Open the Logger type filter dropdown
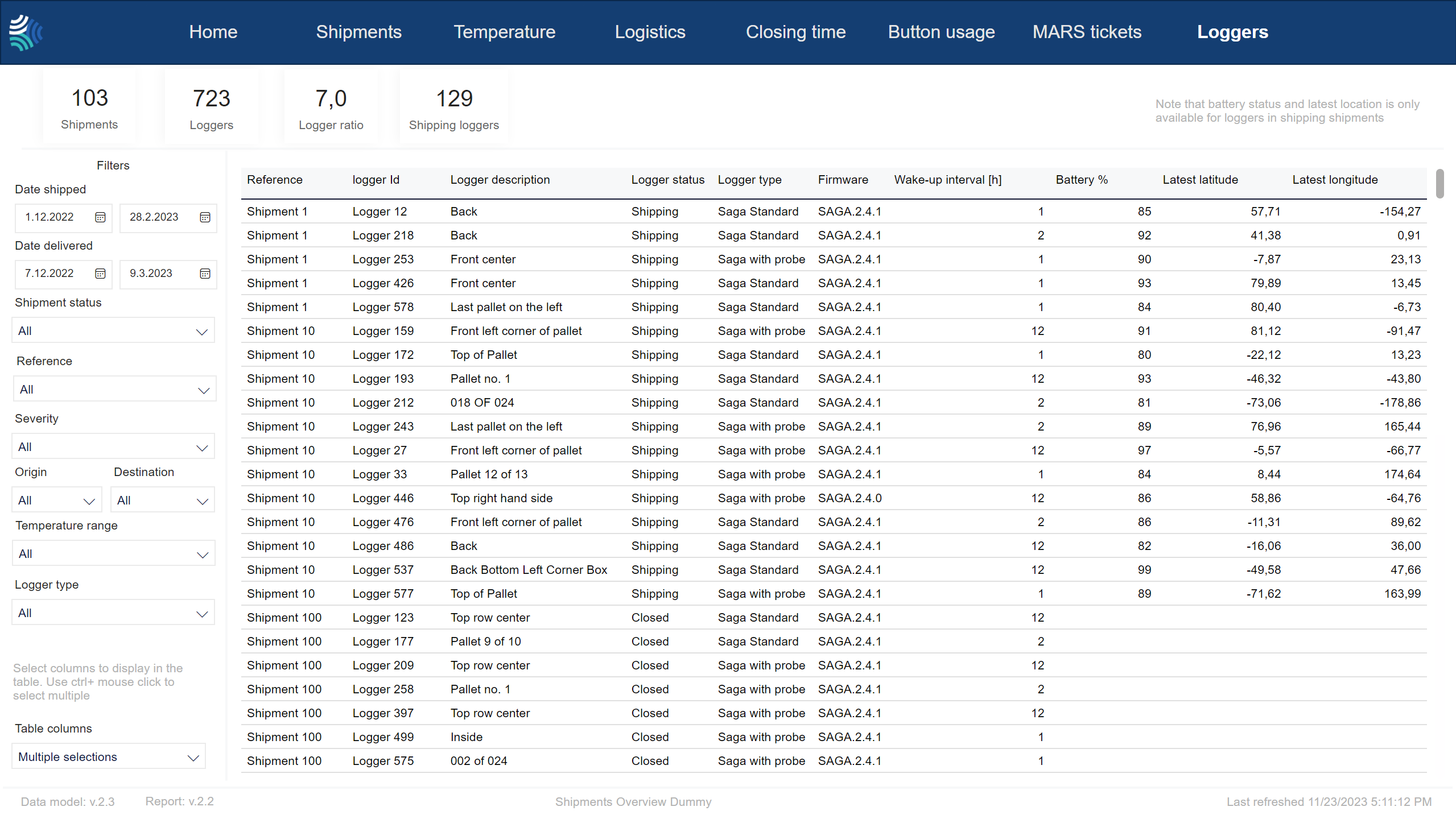This screenshot has height=819, width=1456. click(113, 613)
